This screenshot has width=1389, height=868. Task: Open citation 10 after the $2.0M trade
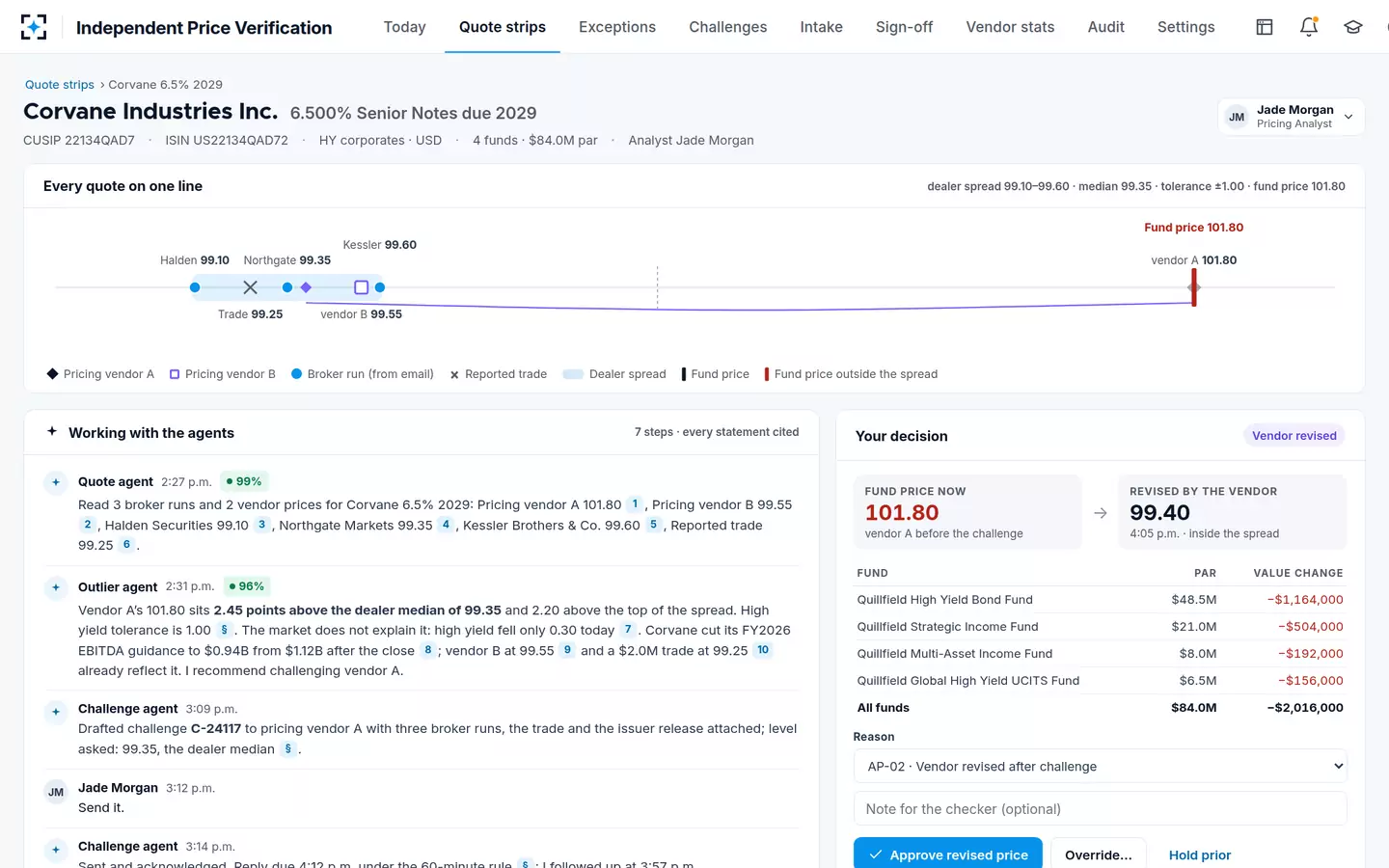[763, 650]
